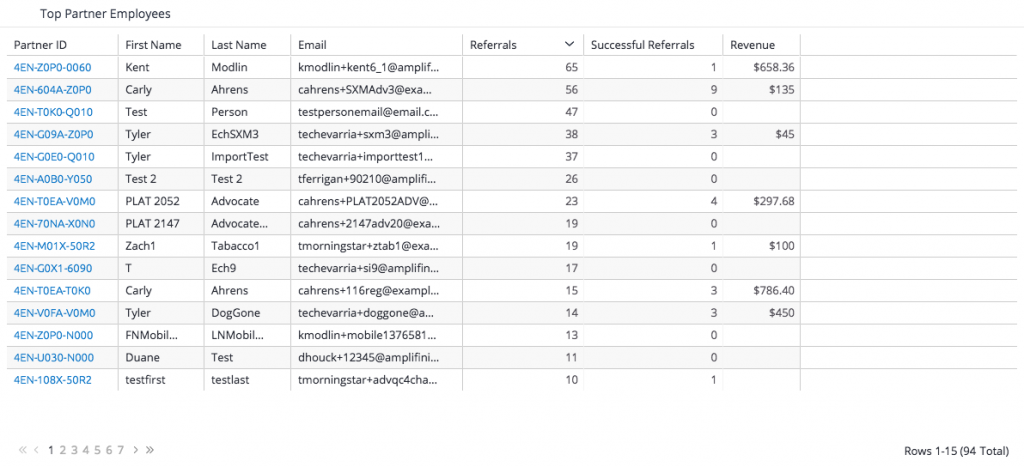The image size is (1024, 467).
Task: Go to page 7 of results
Action: (x=121, y=450)
